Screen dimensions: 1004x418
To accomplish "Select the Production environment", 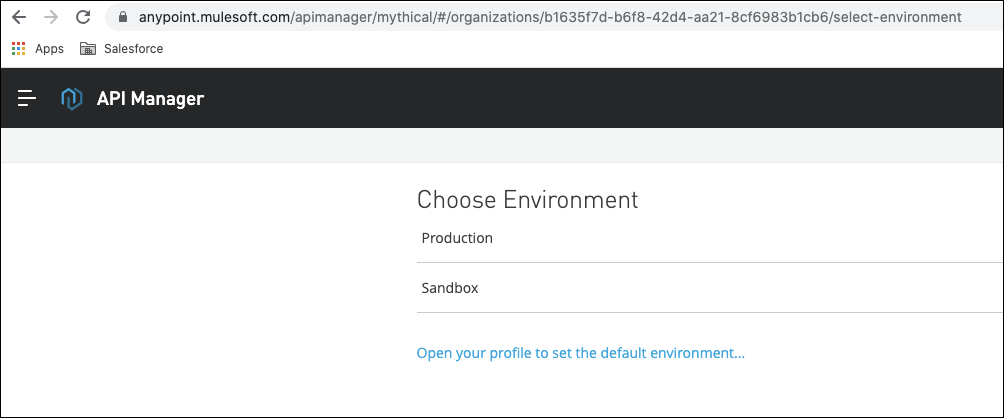I will (x=457, y=238).
